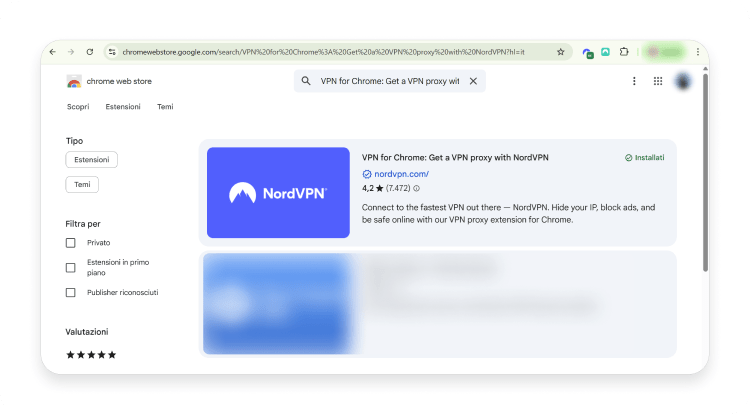Bookmark this page with the star icon
Image resolution: width=750 pixels, height=415 pixels.
(x=561, y=52)
